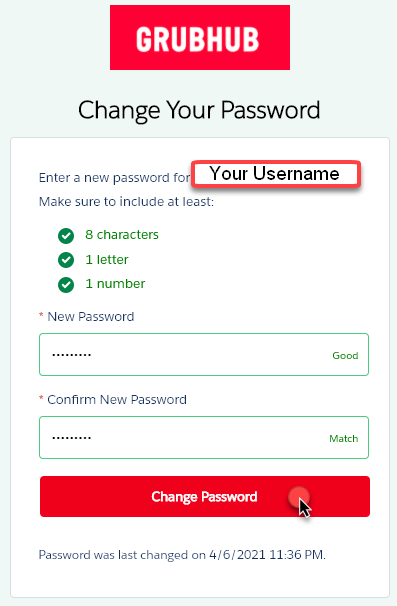Click the masked dots in New Password
This screenshot has height=606, width=397.
point(72,354)
